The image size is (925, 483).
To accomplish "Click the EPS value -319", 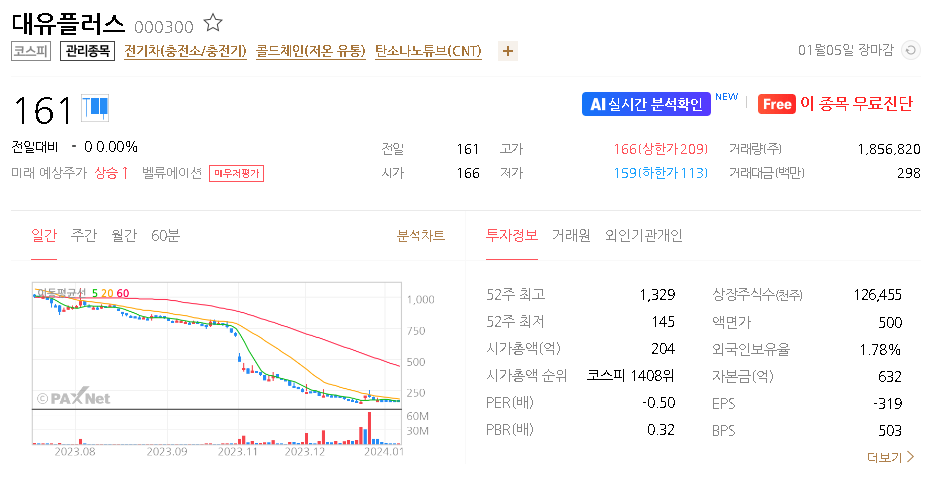I will (x=888, y=404).
